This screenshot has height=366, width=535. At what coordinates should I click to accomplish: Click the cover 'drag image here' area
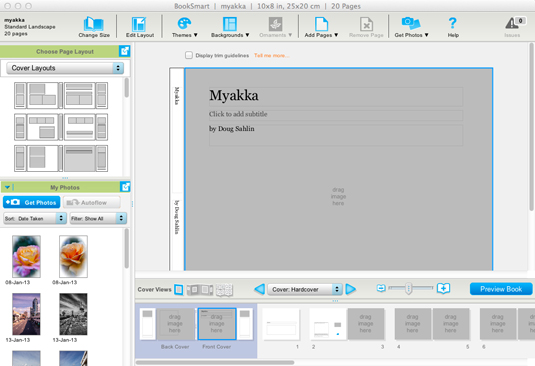pyautogui.click(x=338, y=196)
